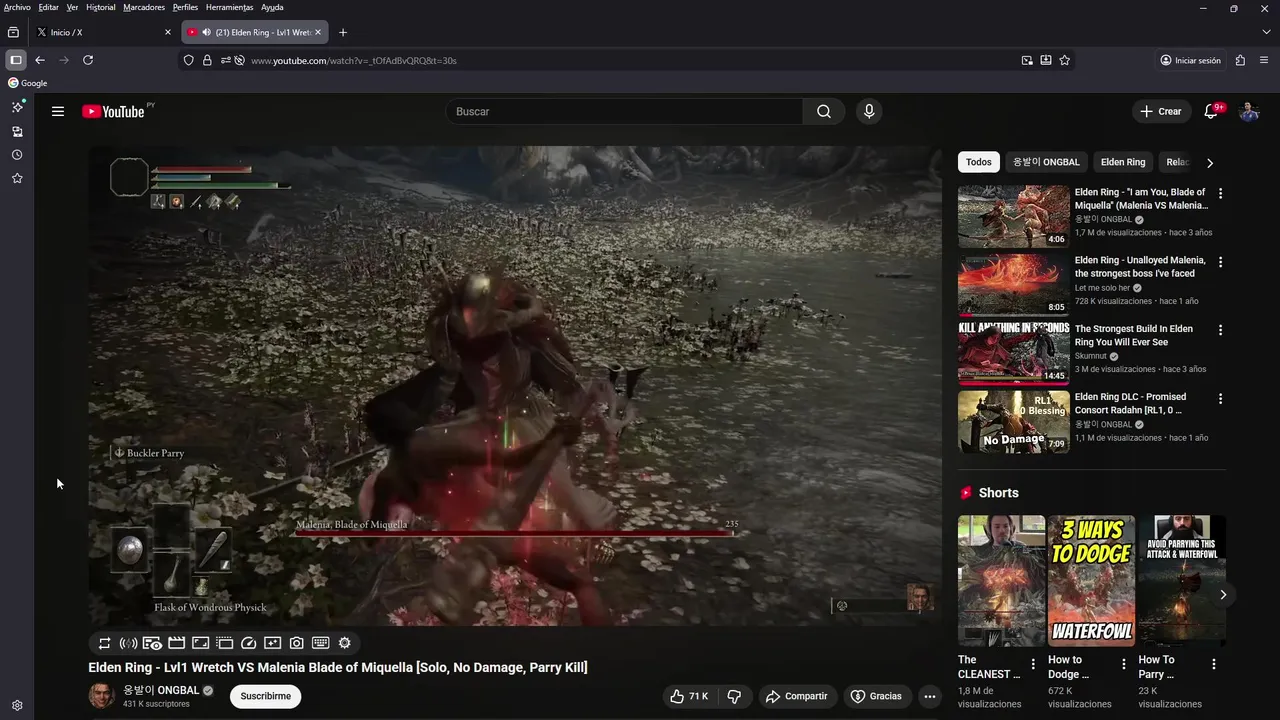Open the Archivo menu
Image resolution: width=1280 pixels, height=720 pixels.
(17, 7)
